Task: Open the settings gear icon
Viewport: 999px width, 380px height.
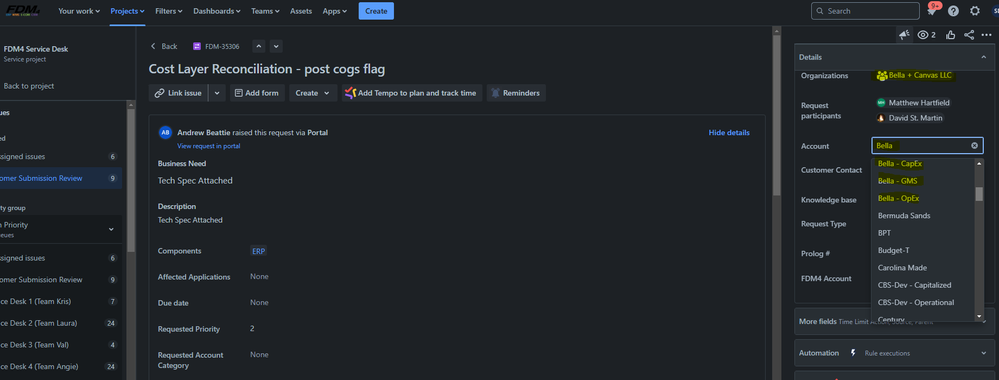Action: coord(975,11)
